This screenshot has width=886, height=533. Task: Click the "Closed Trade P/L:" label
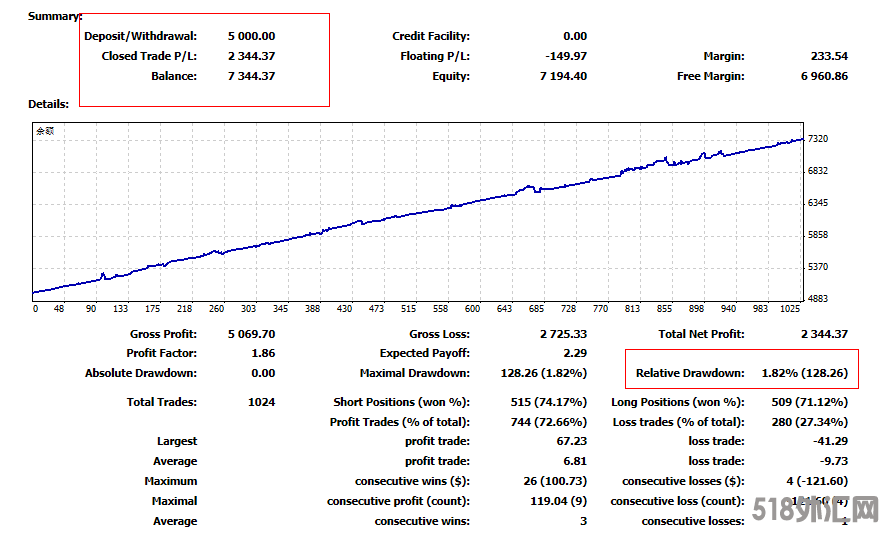tap(149, 56)
